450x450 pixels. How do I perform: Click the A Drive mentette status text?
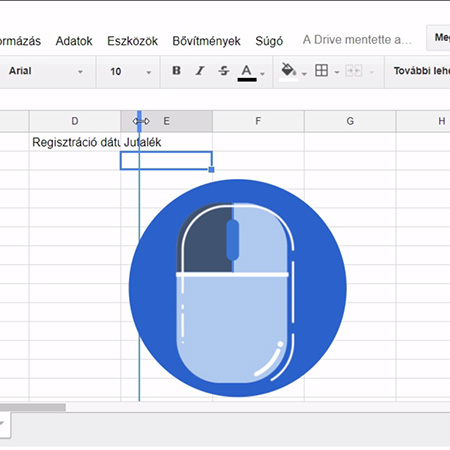pyautogui.click(x=357, y=40)
